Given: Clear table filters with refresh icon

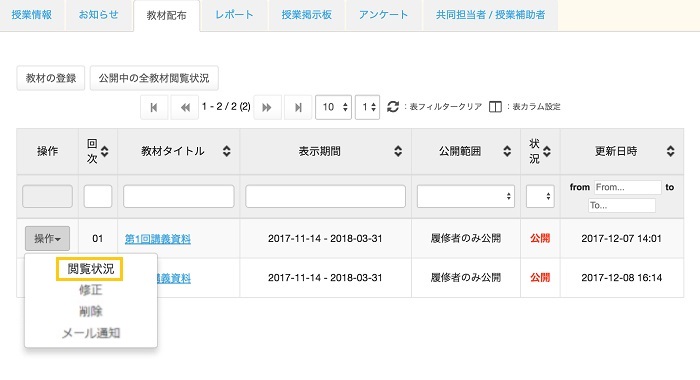Looking at the screenshot, I should 393,107.
